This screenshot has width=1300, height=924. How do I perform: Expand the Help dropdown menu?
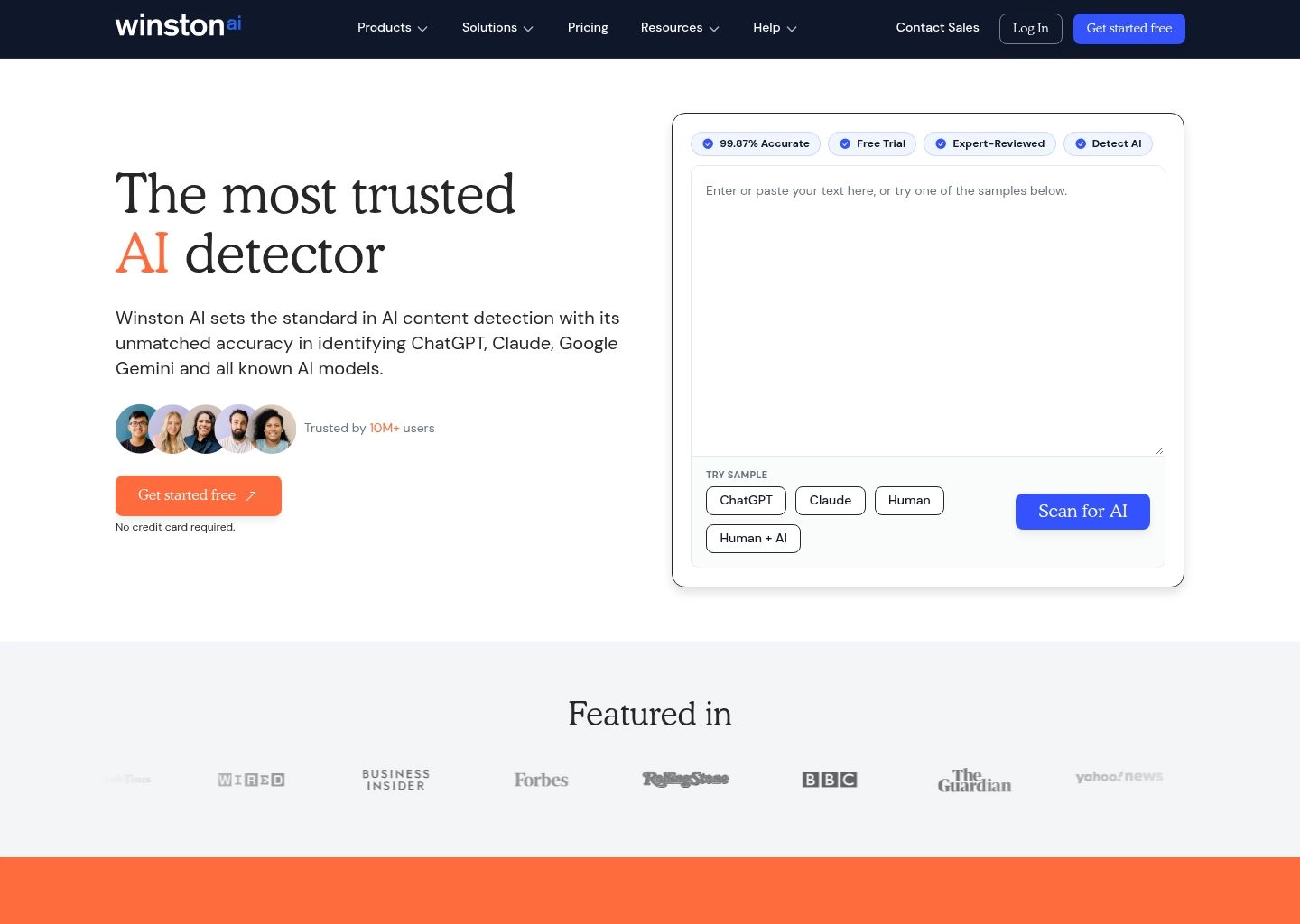coord(775,28)
